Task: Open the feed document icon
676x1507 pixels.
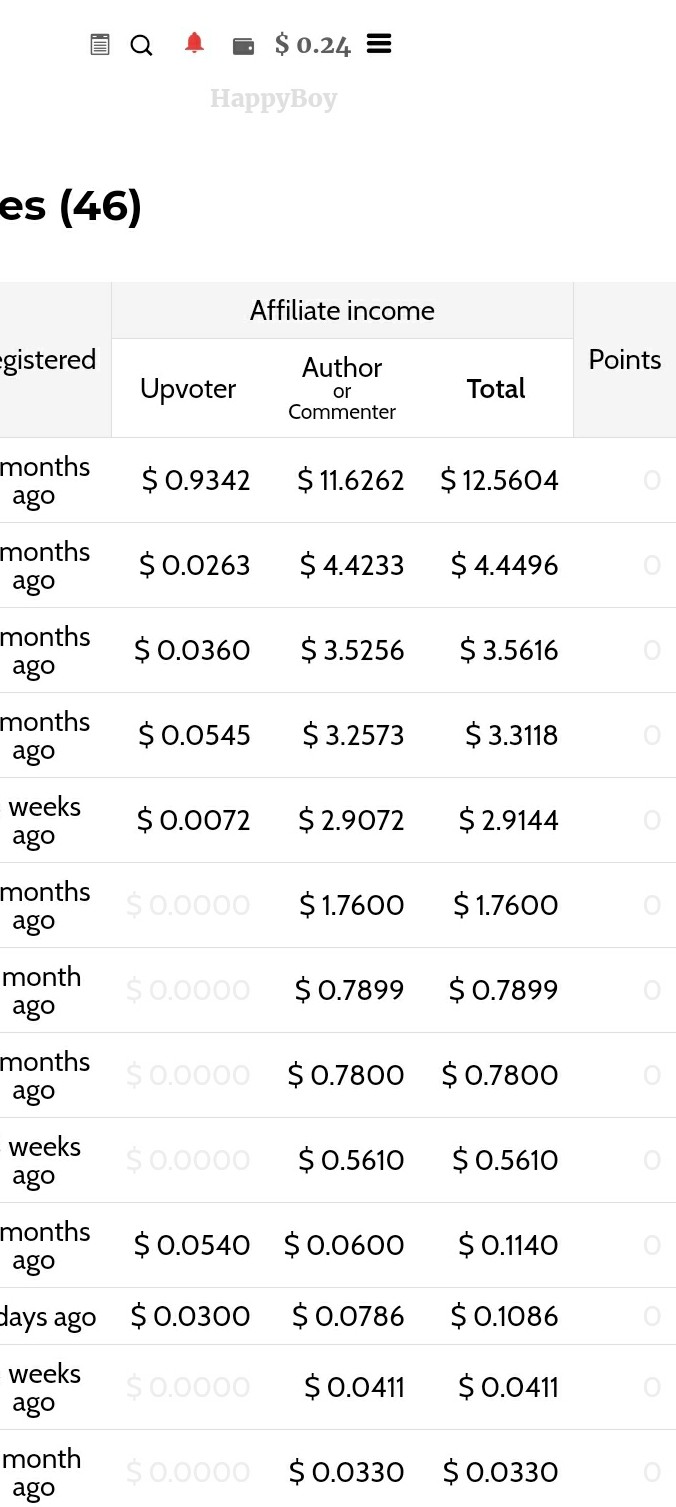Action: [x=100, y=44]
